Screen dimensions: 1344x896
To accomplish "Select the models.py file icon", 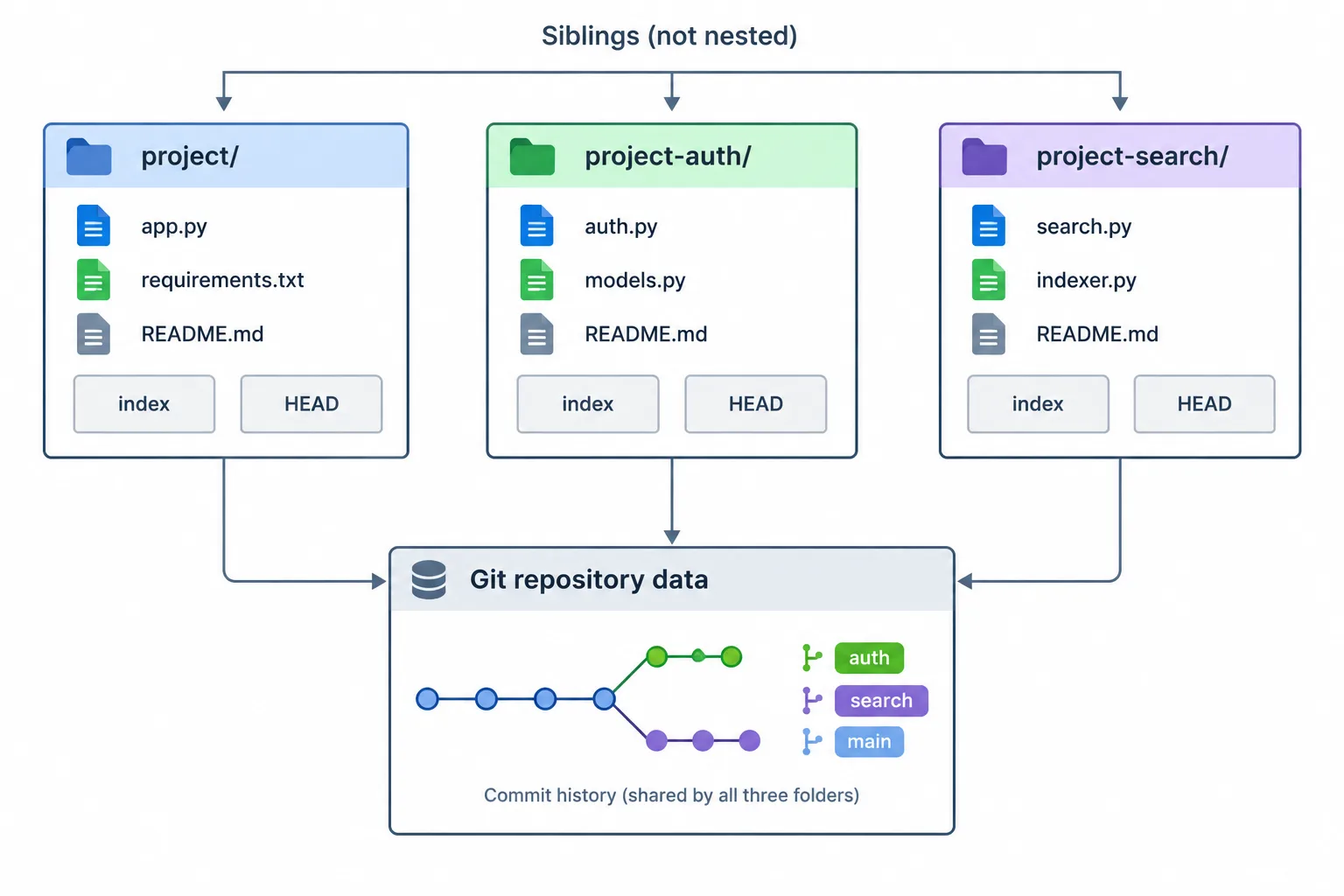I will pyautogui.click(x=537, y=280).
